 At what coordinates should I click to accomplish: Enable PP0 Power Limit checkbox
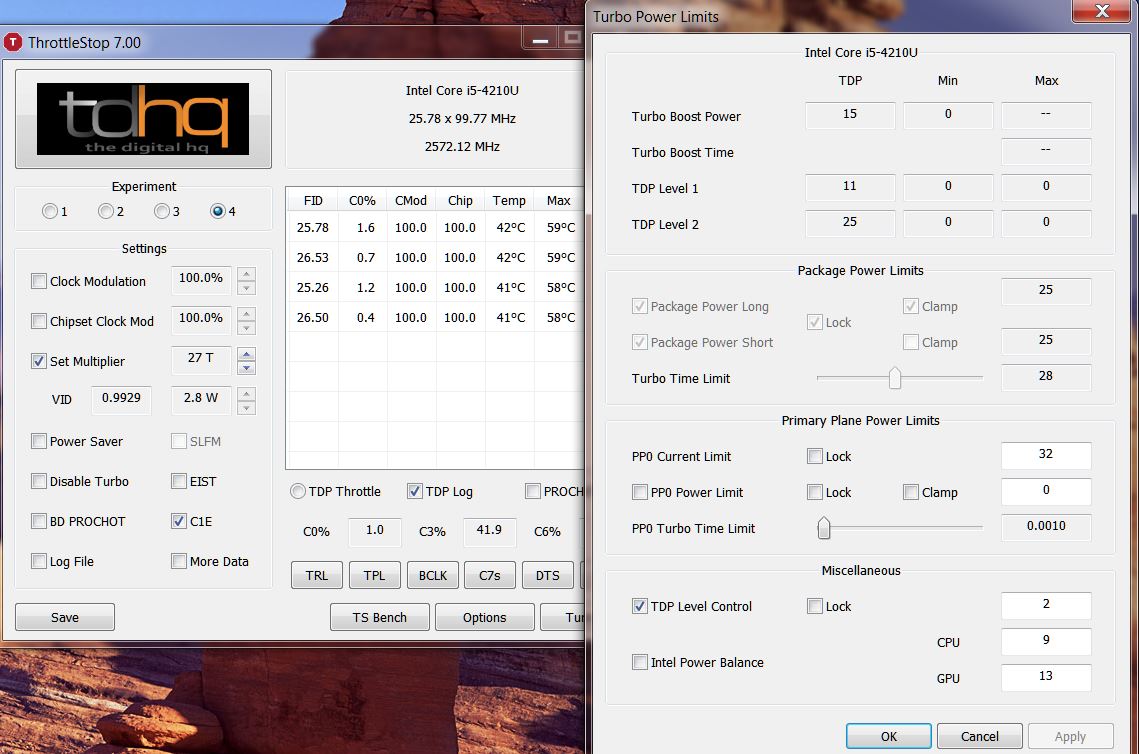(640, 492)
